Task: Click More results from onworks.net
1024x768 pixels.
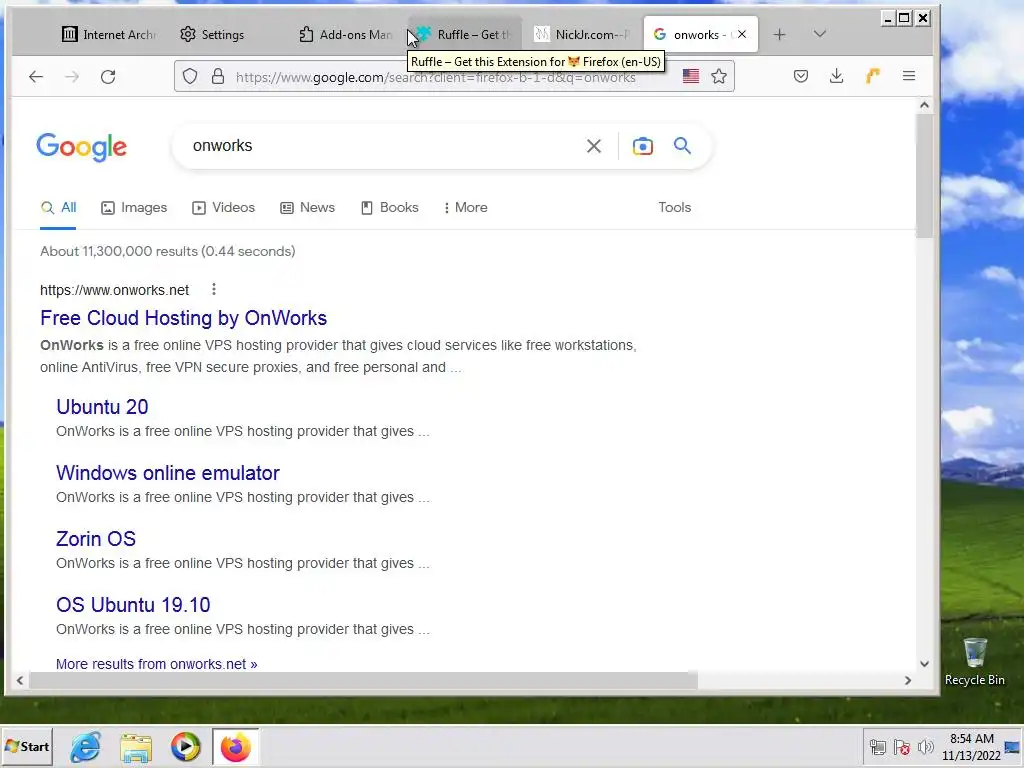Action: click(157, 664)
